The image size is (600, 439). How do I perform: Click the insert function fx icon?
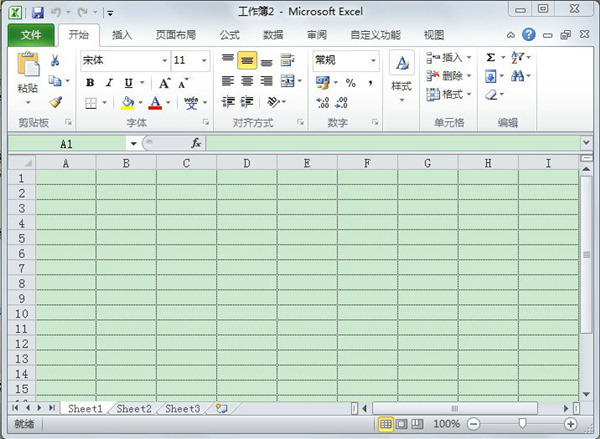click(x=196, y=143)
